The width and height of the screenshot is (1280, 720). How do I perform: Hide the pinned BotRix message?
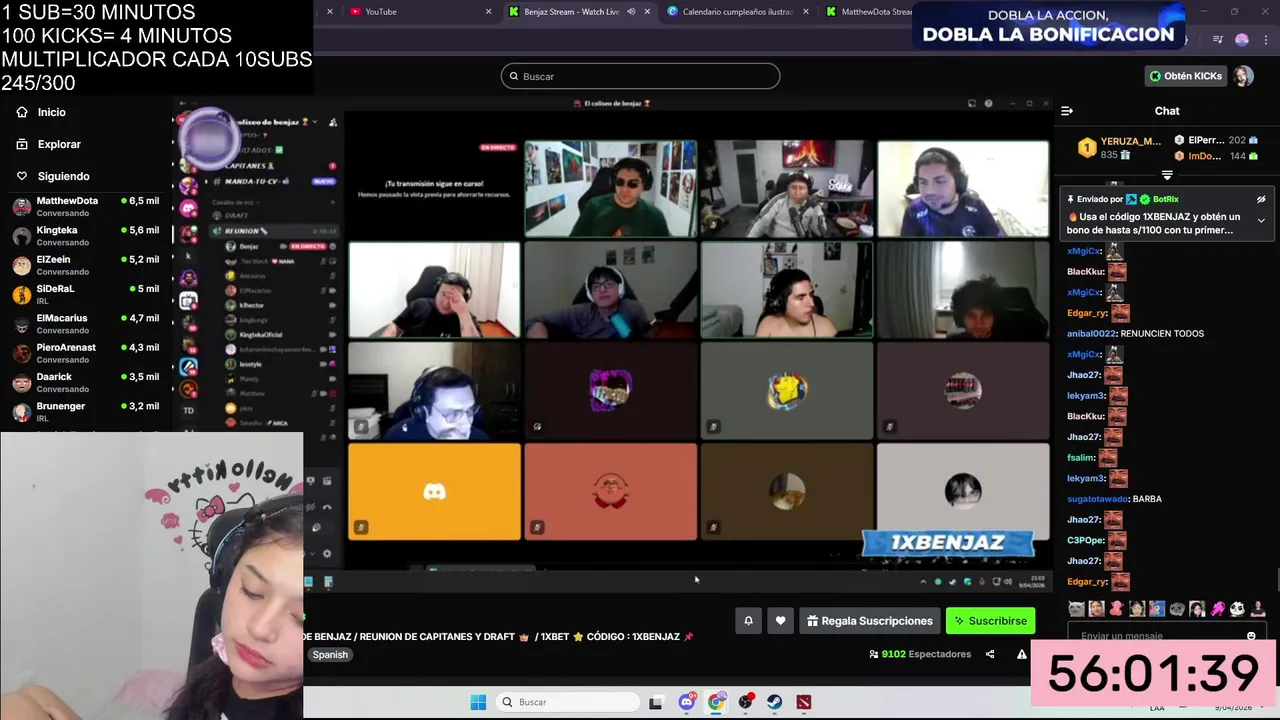click(1261, 199)
